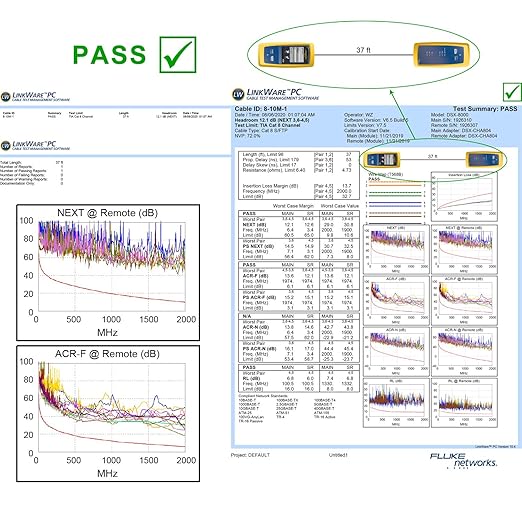Image resolution: width=522 pixels, height=522 pixels.
Task: Select the RL (dB) graph thumbnail
Action: 396,403
